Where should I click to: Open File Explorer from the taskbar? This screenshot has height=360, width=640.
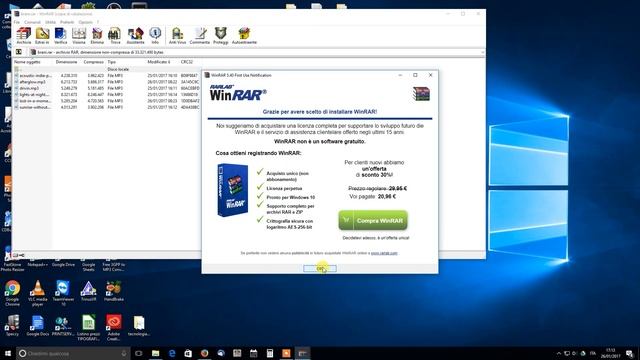click(x=156, y=353)
